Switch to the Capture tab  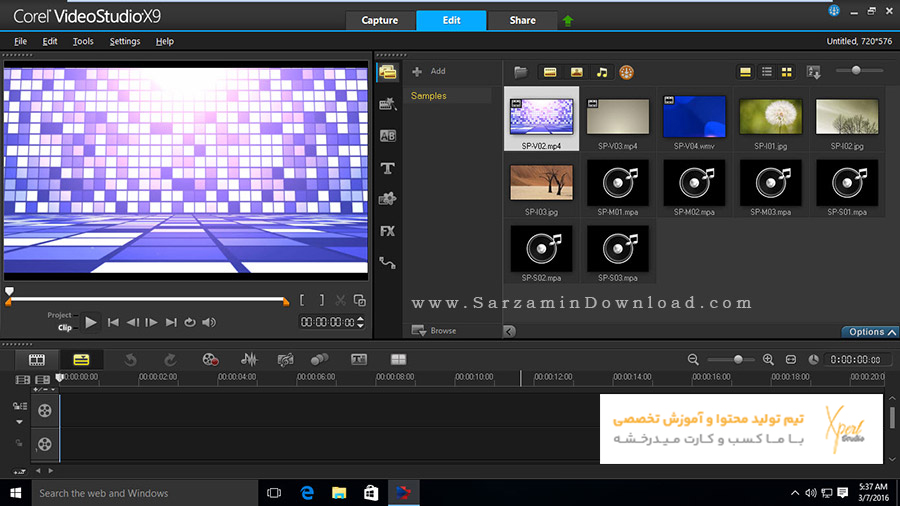point(379,20)
